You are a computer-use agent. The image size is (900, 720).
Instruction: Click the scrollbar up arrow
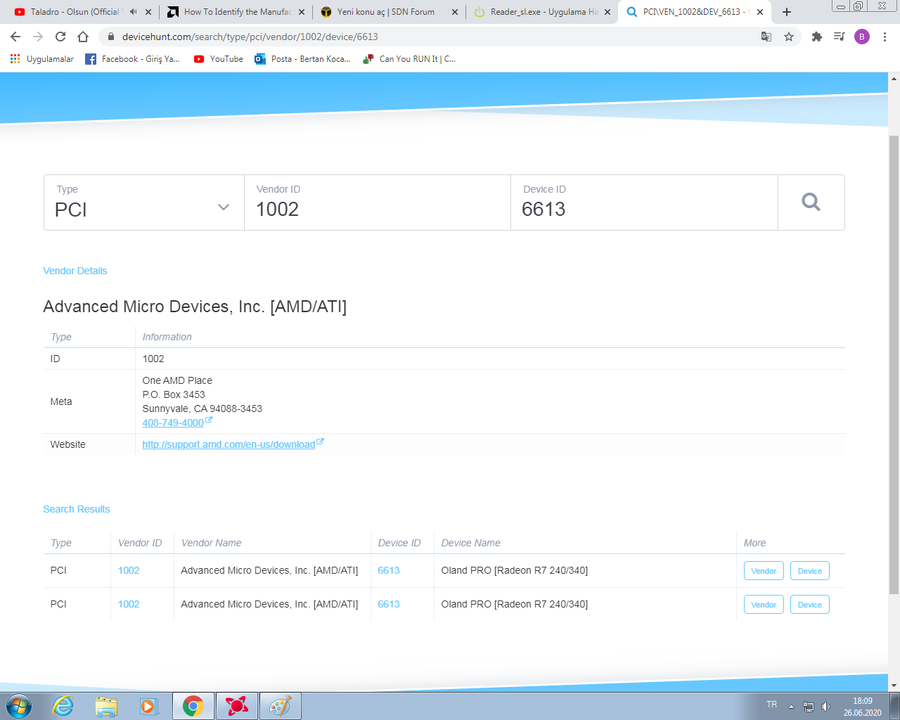pyautogui.click(x=894, y=79)
